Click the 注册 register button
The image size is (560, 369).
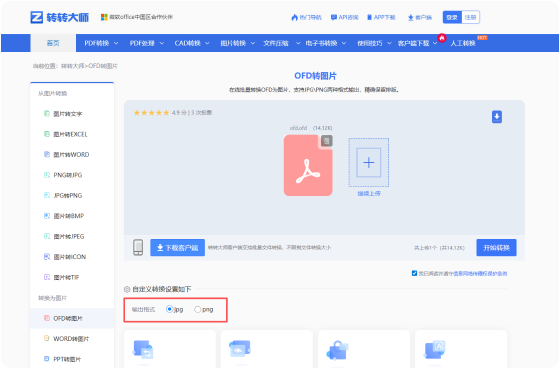[x=471, y=17]
